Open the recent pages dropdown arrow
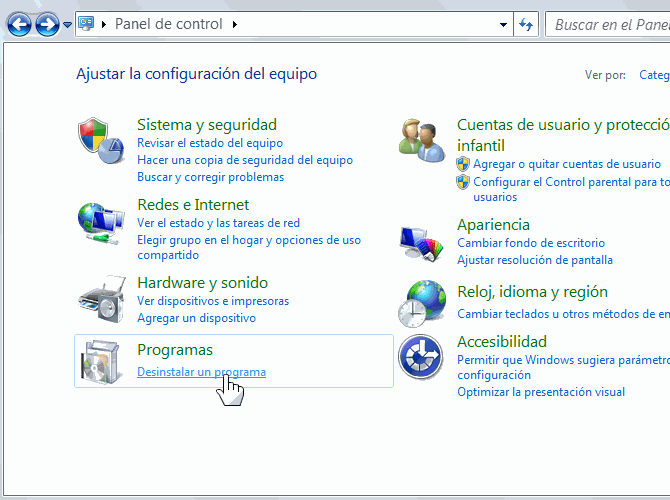Viewport: 670px width, 500px height. (x=67, y=25)
